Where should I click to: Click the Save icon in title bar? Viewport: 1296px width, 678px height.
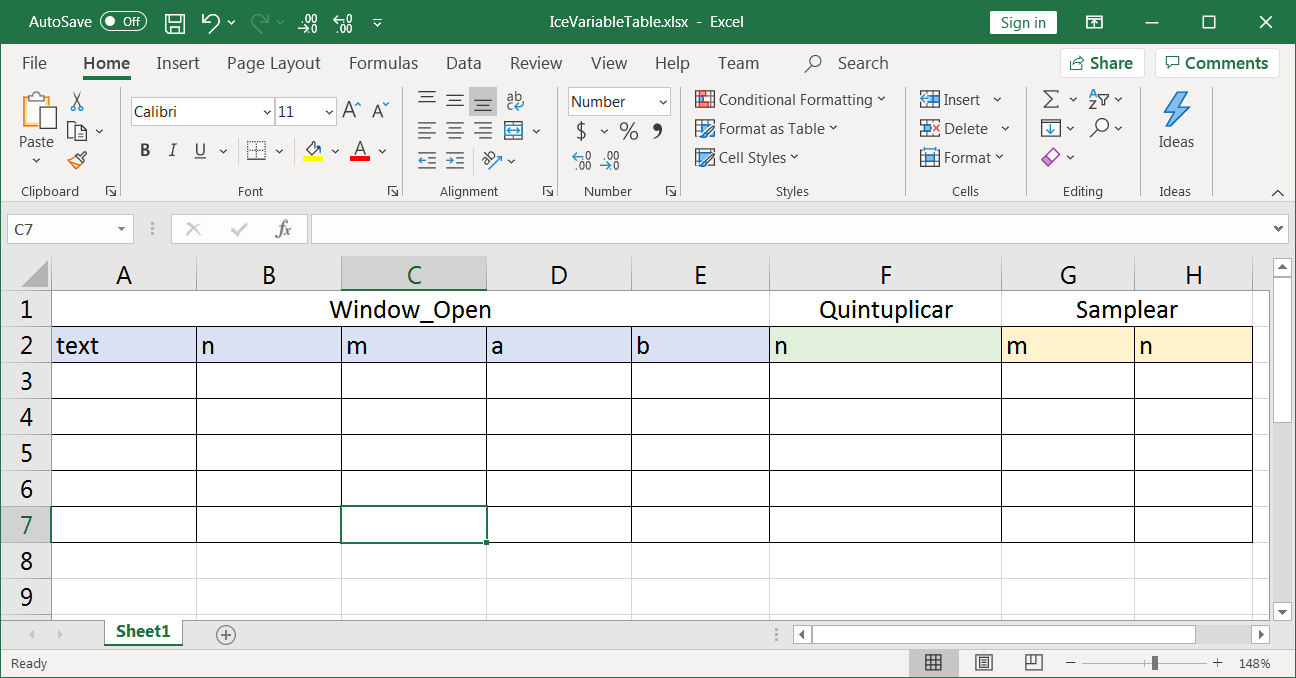pyautogui.click(x=175, y=22)
